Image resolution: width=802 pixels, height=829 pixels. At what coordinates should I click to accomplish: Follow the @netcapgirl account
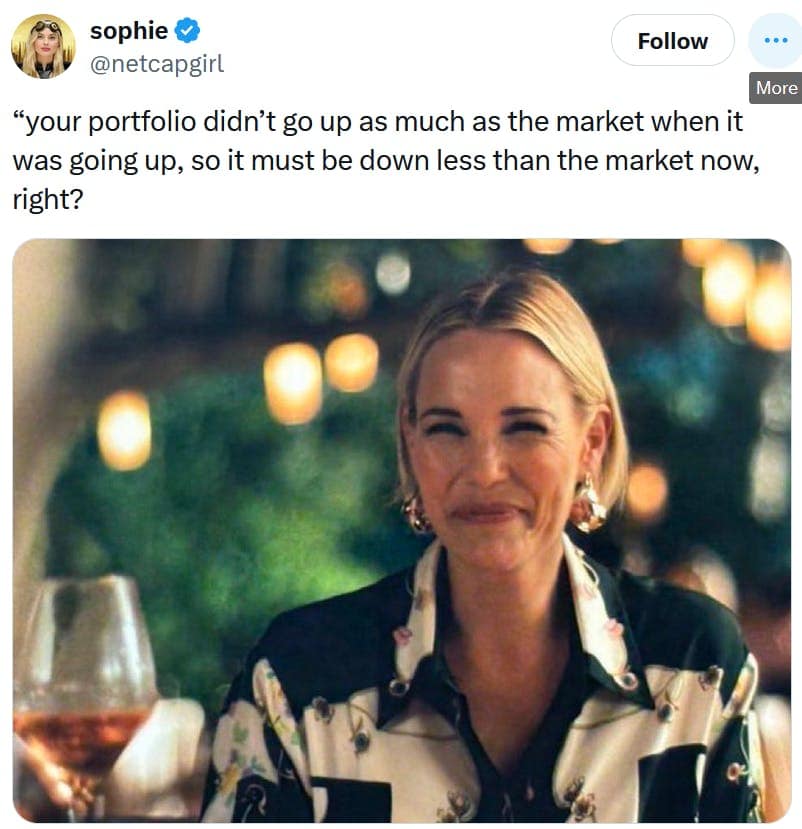[672, 41]
